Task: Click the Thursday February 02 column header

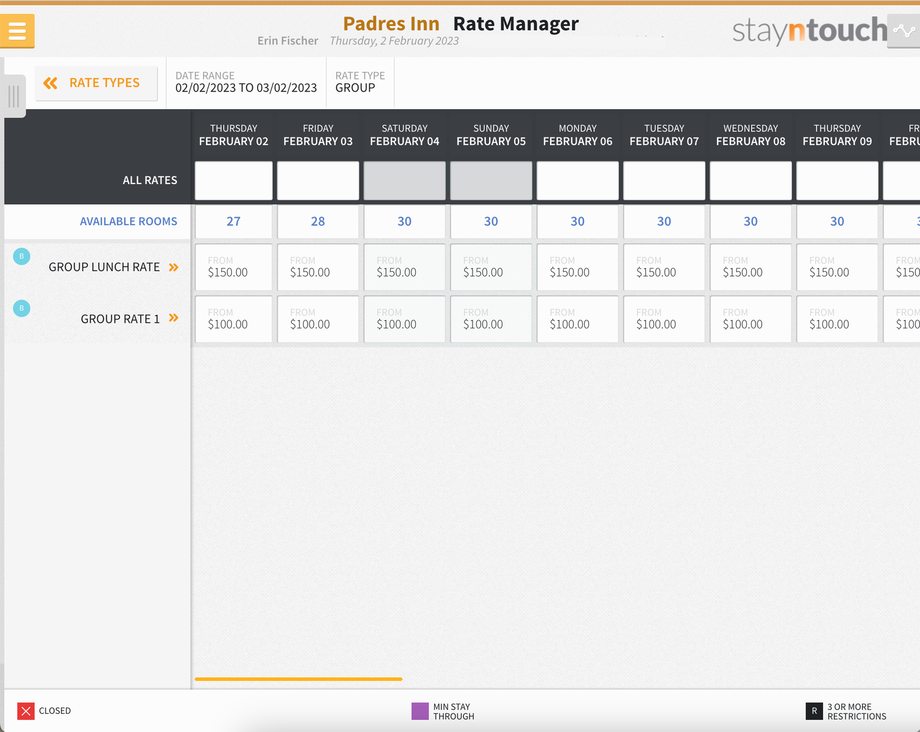Action: tap(234, 135)
